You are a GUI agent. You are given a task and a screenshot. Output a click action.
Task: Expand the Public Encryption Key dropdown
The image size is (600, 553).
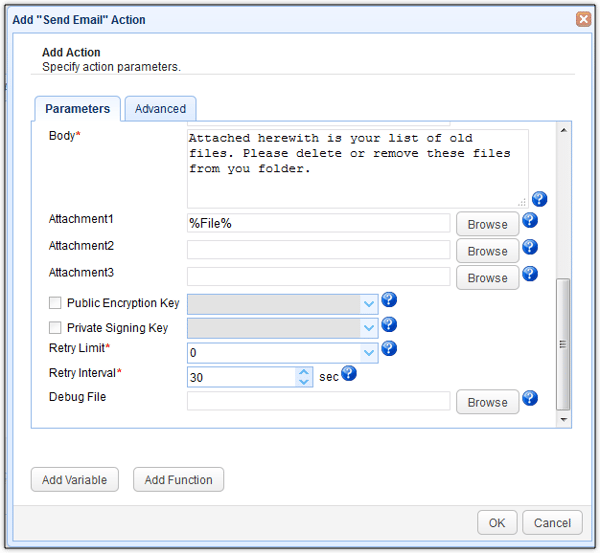point(369,304)
